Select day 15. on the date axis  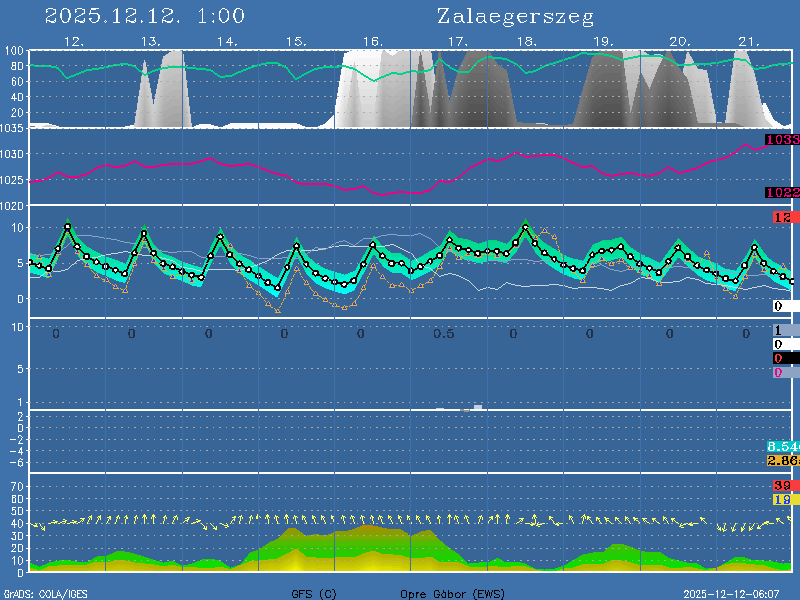click(x=296, y=42)
